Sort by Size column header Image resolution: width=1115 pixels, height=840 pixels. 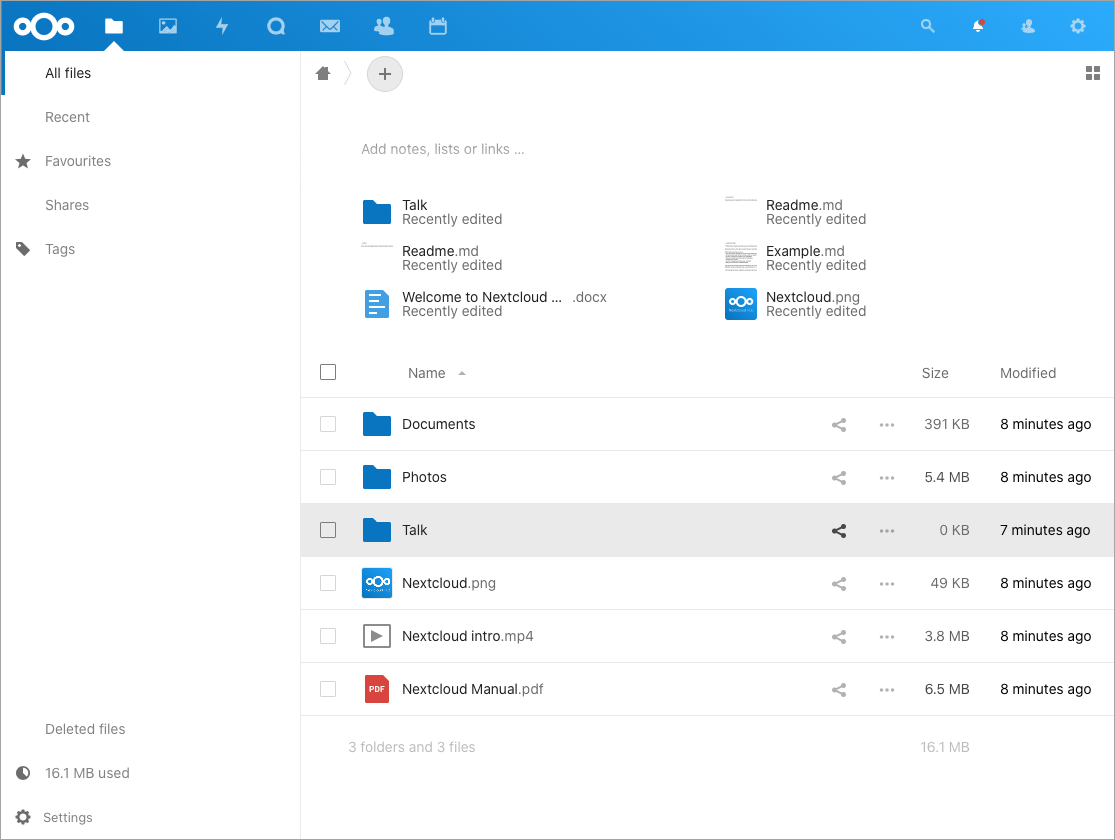[x=935, y=373]
